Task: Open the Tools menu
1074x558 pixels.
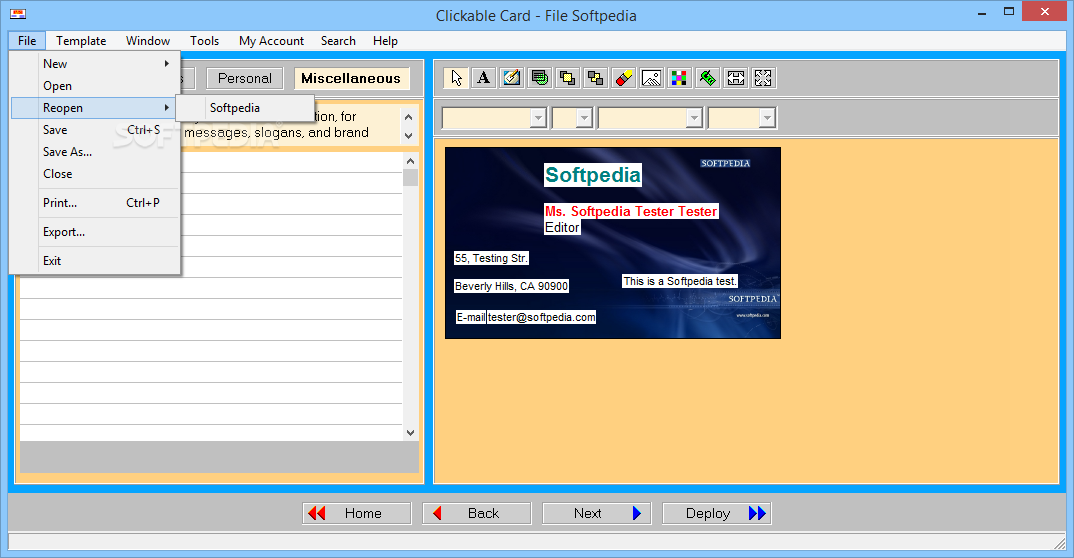Action: (x=205, y=41)
